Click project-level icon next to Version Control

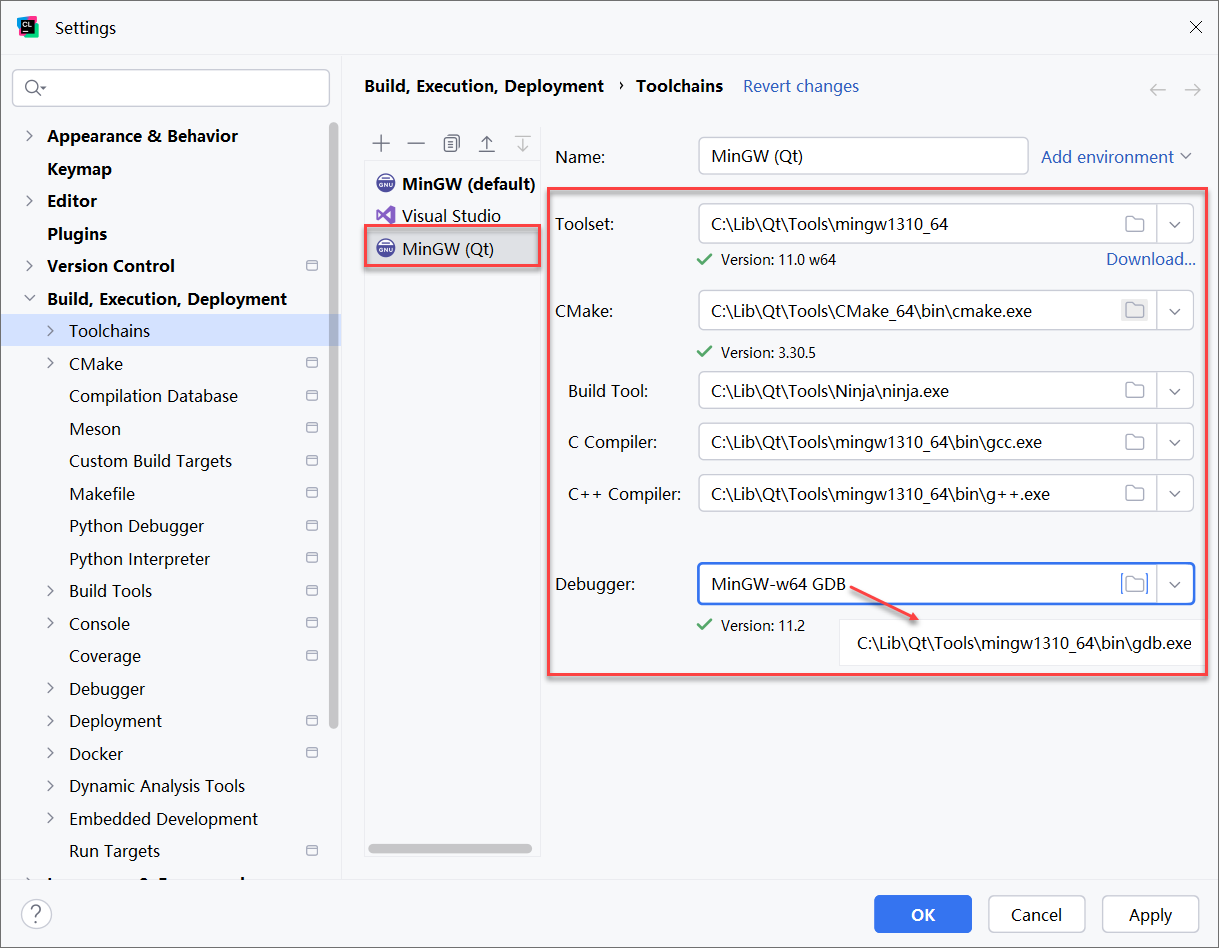click(x=312, y=266)
